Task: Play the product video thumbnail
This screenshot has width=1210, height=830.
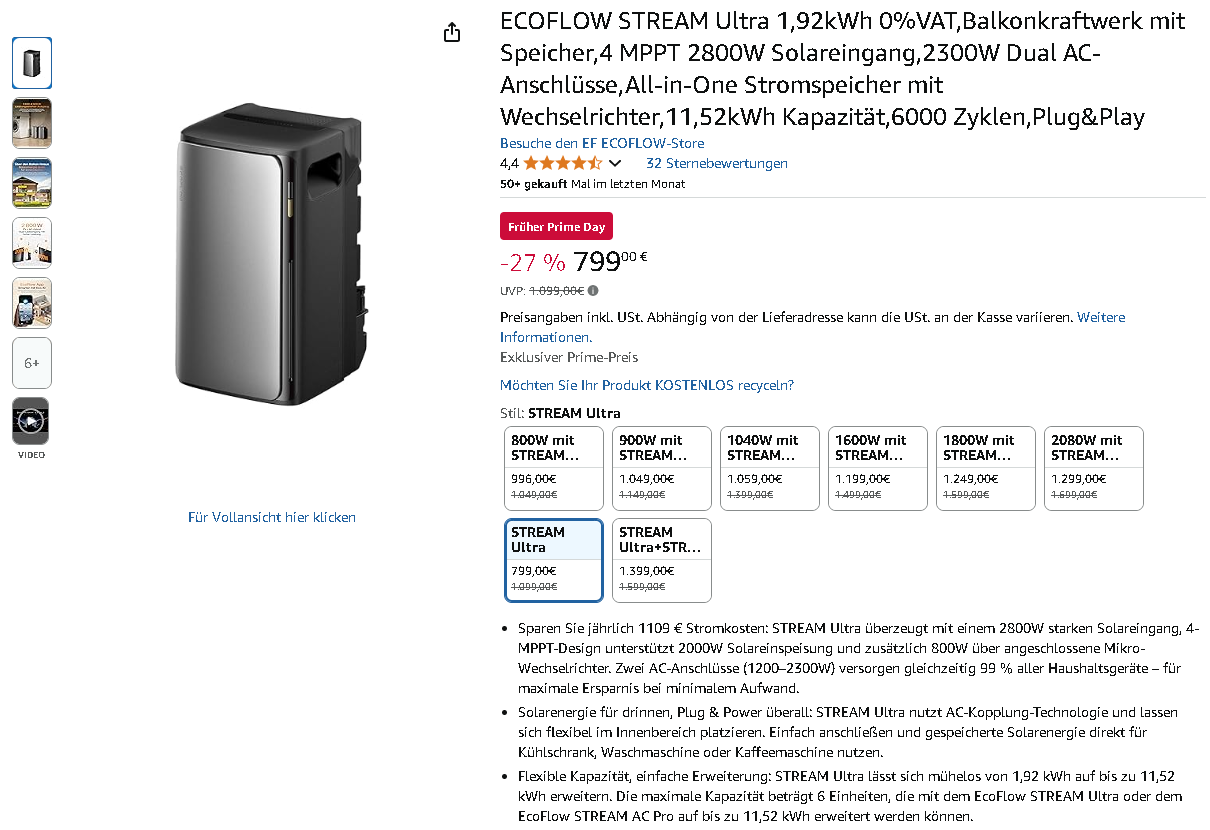Action: [31, 422]
